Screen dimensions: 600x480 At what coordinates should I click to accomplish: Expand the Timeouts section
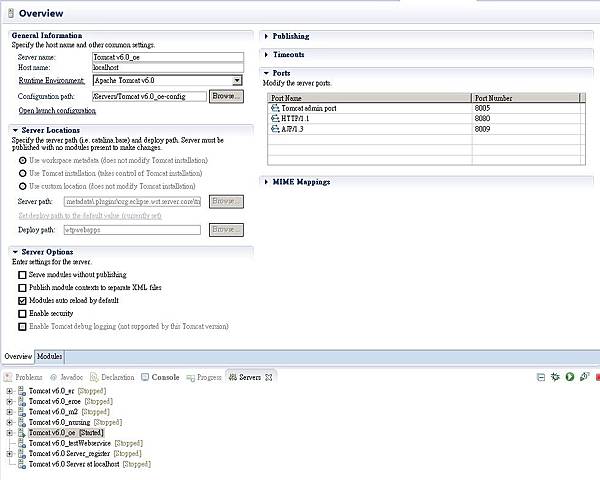pos(266,55)
